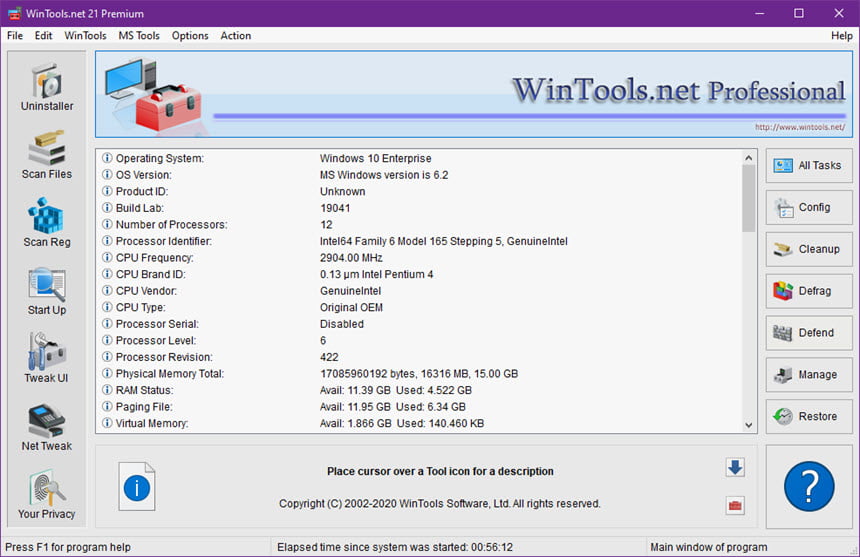Open the Scan Reg tool
Image resolution: width=860 pixels, height=557 pixels.
pyautogui.click(x=47, y=223)
